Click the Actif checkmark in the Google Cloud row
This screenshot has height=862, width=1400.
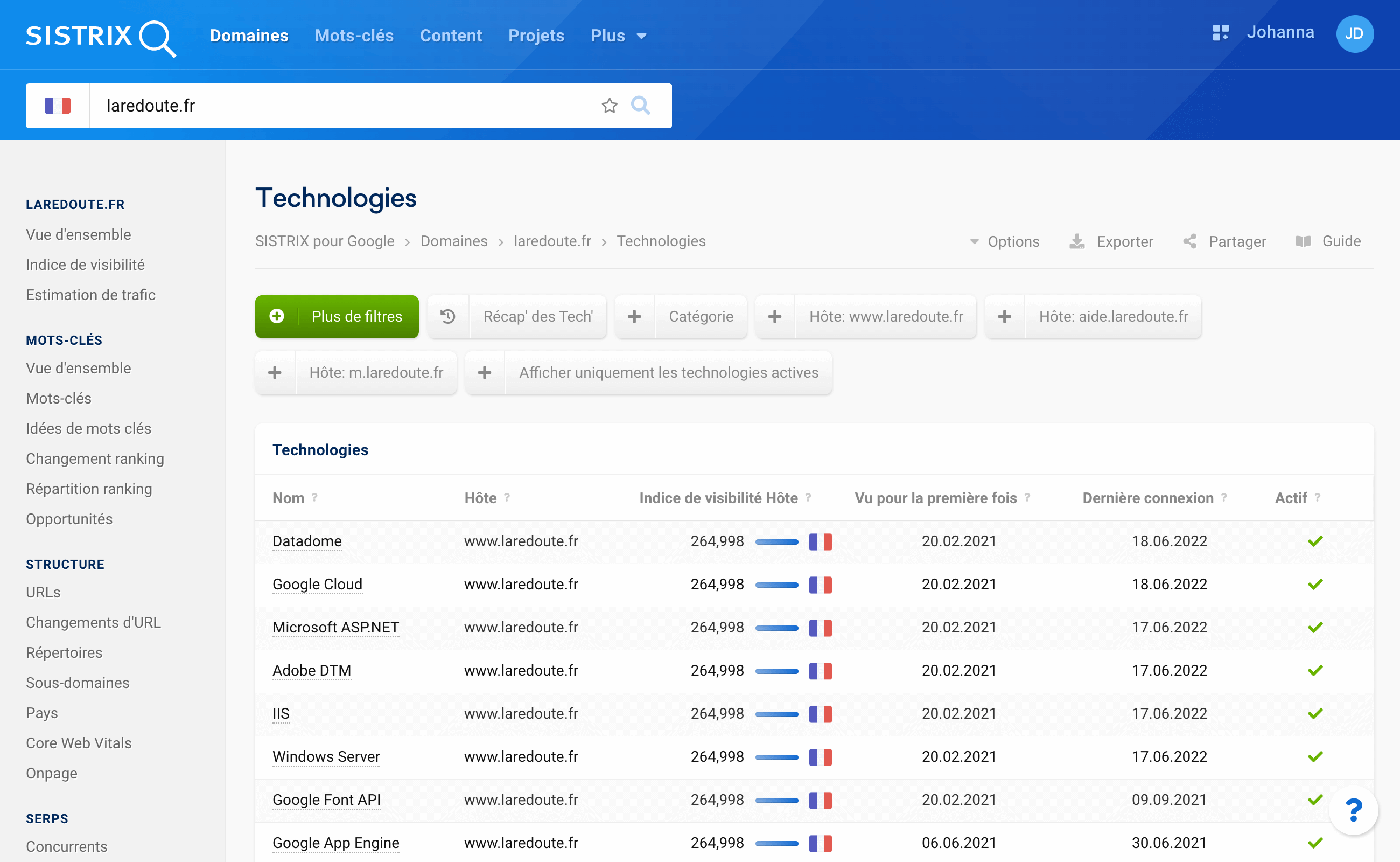pos(1314,585)
